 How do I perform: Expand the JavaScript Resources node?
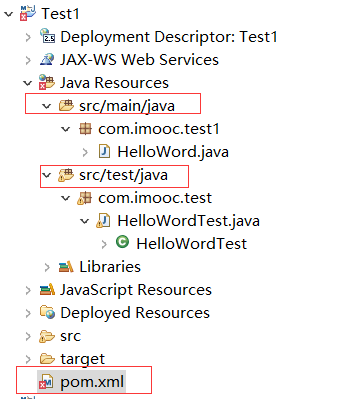[x=28, y=290]
